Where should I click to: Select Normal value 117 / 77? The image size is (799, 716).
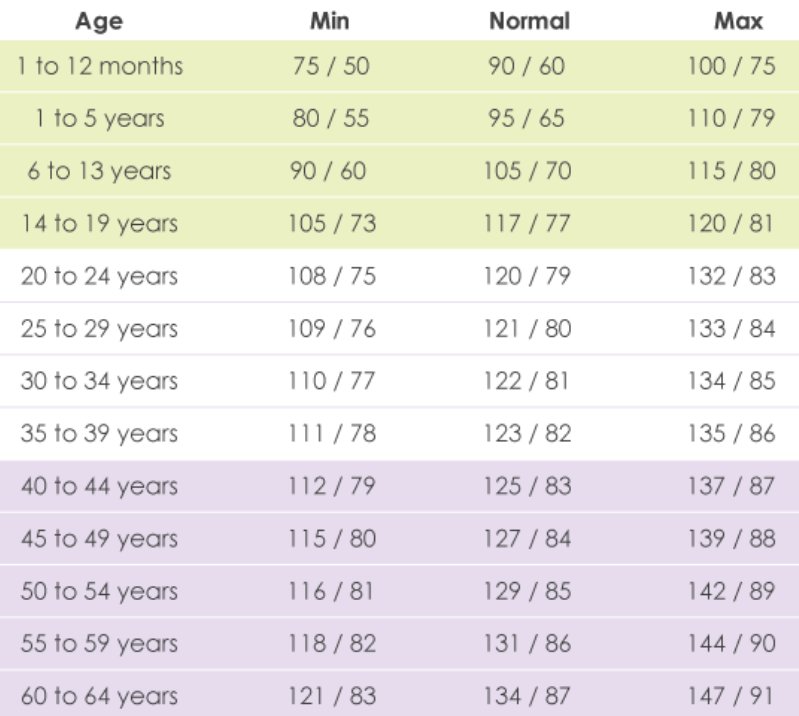pyautogui.click(x=530, y=224)
